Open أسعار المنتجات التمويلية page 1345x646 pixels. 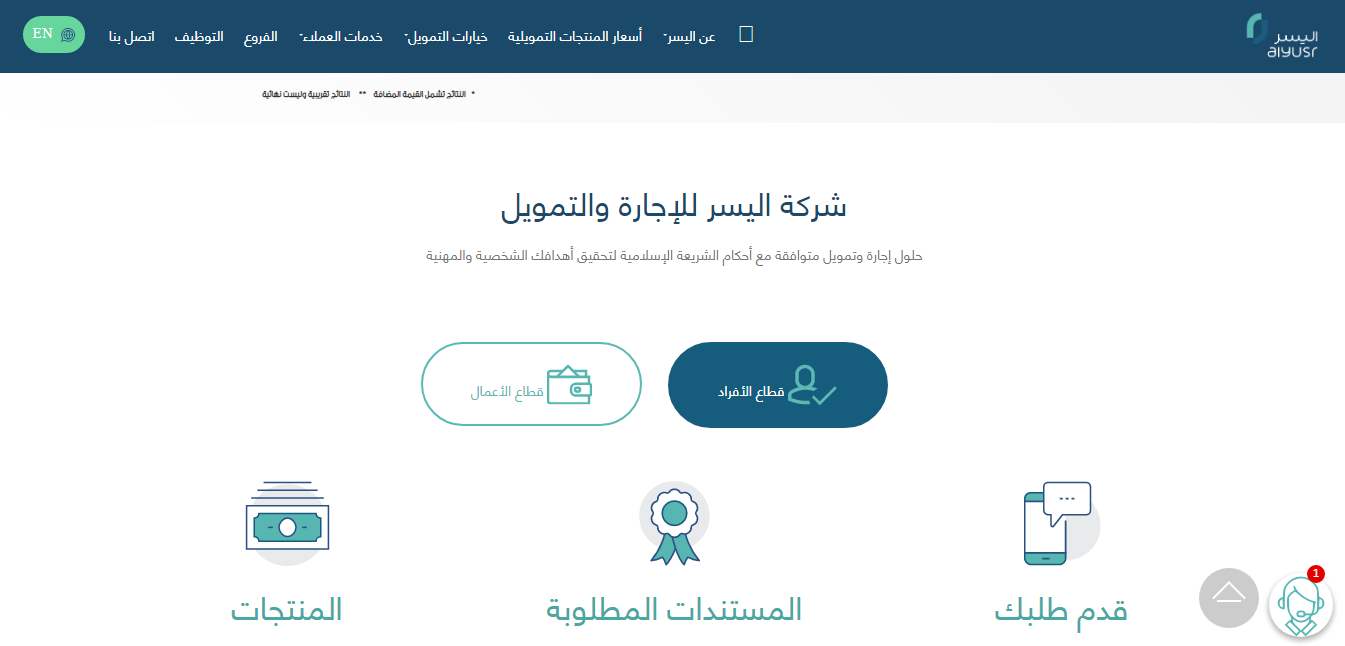[x=576, y=37]
